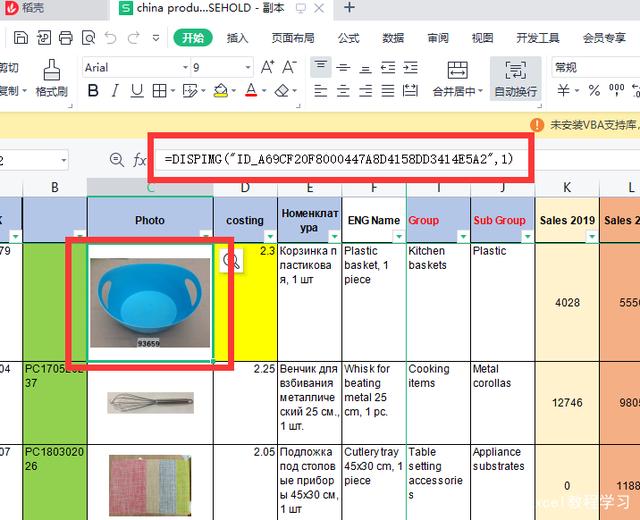Center text horizontally
The height and width of the screenshot is (520, 640).
click(x=343, y=91)
